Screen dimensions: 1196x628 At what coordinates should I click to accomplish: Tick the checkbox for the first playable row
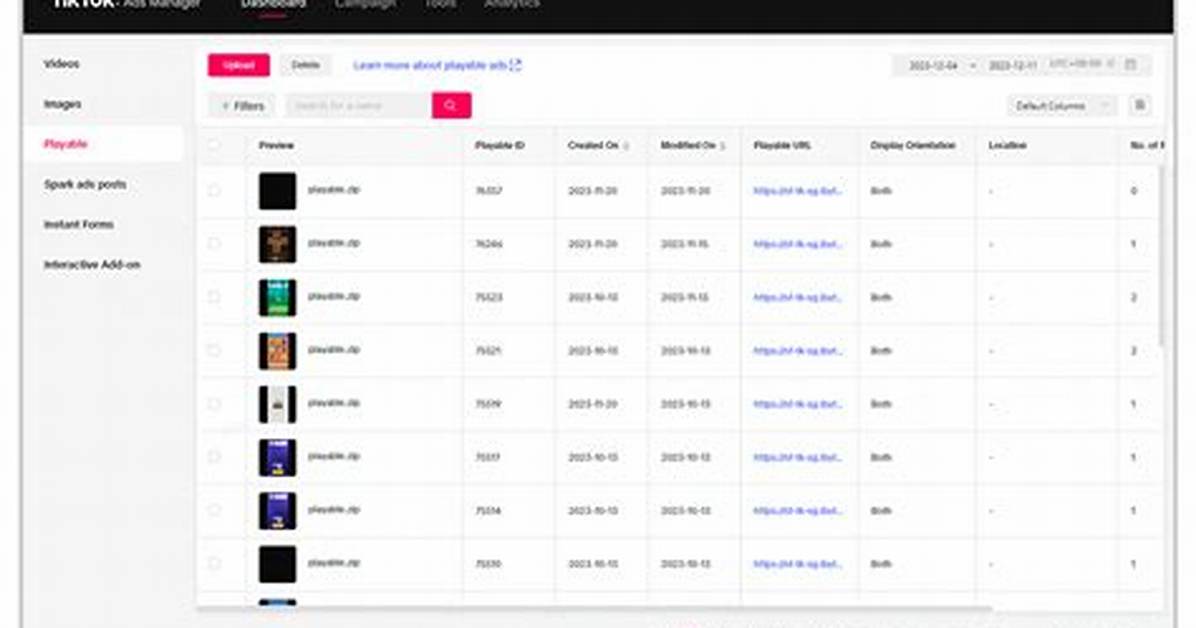214,191
